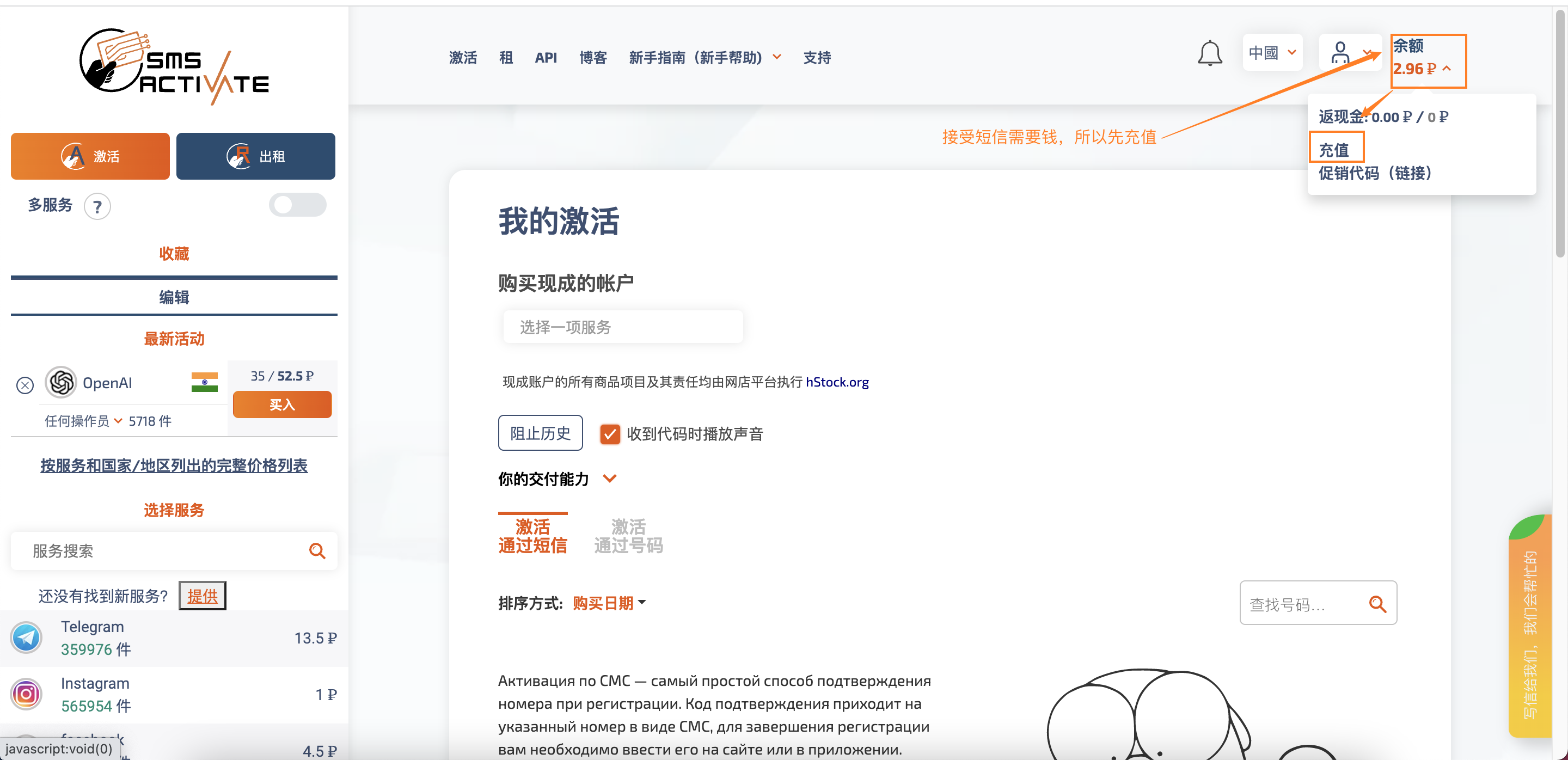This screenshot has width=1568, height=760.
Task: Click the multi-service help question icon
Action: (x=97, y=207)
